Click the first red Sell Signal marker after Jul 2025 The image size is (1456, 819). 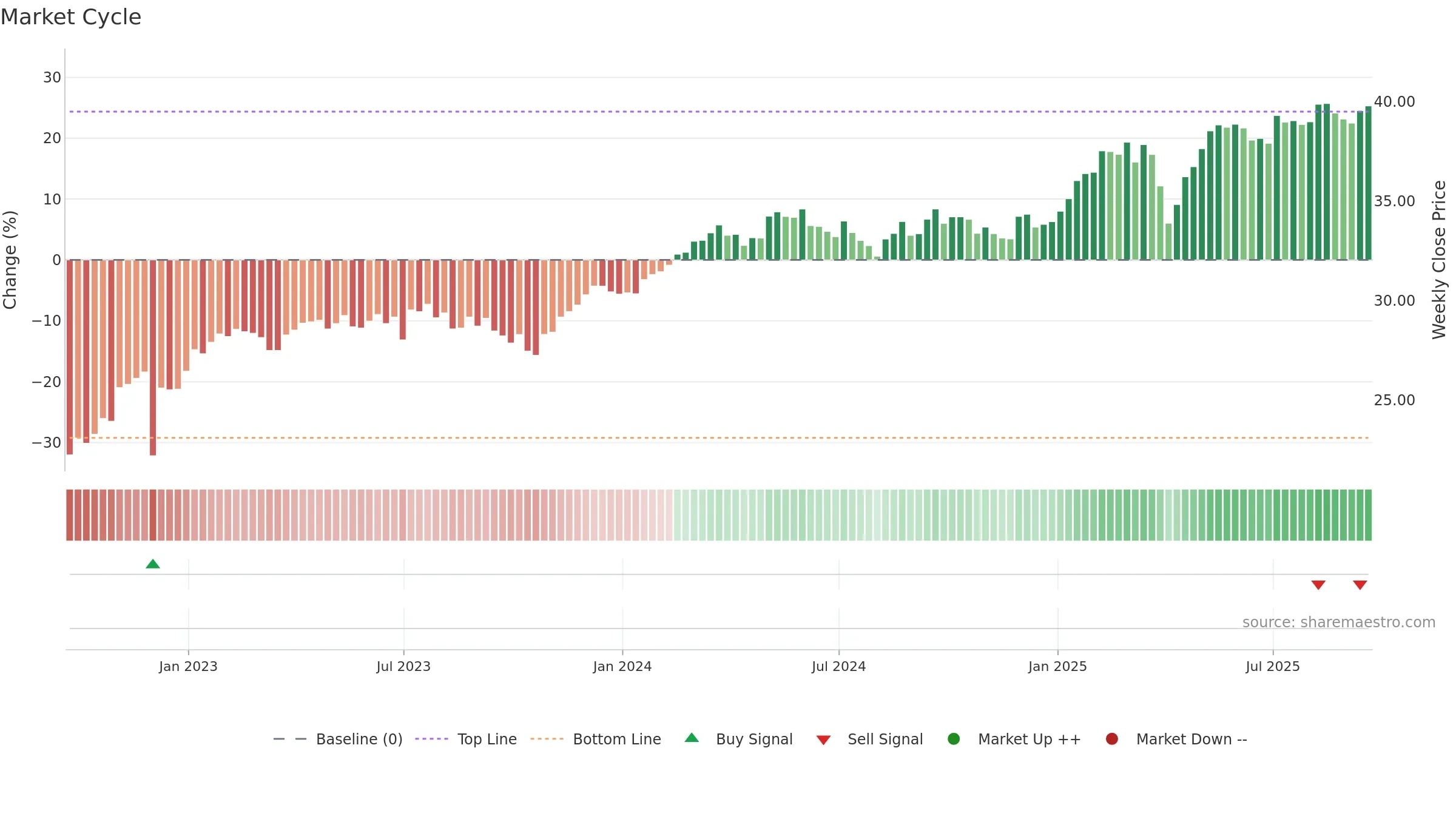[1318, 585]
